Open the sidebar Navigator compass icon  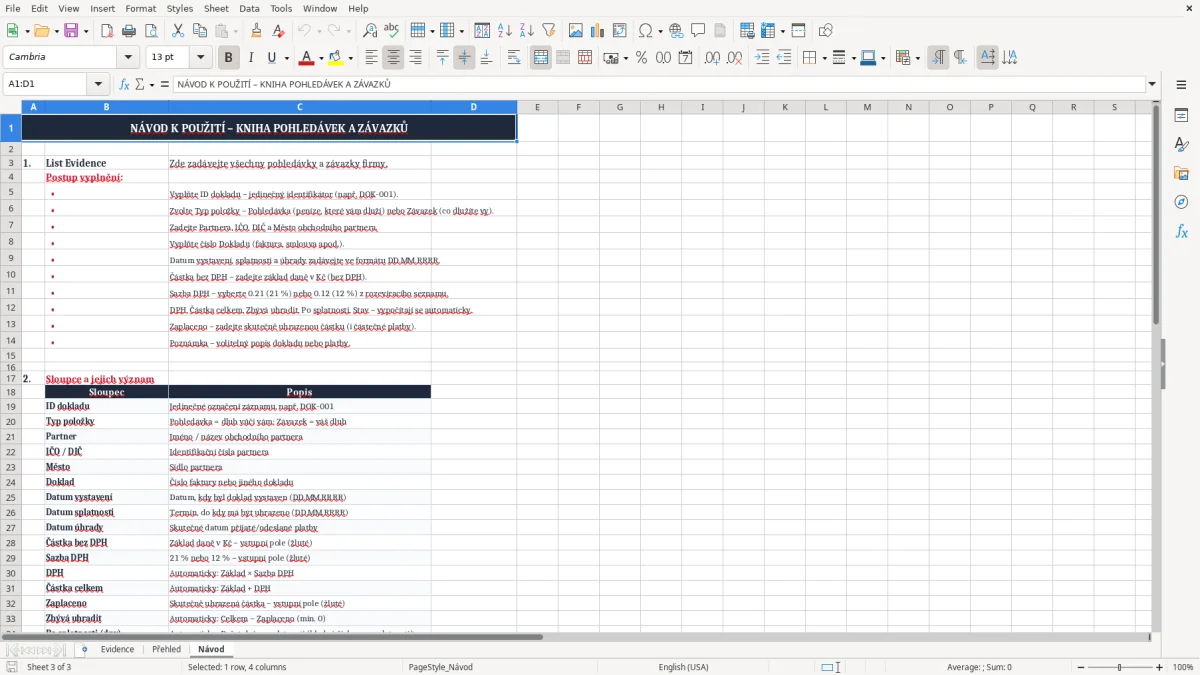(1181, 202)
